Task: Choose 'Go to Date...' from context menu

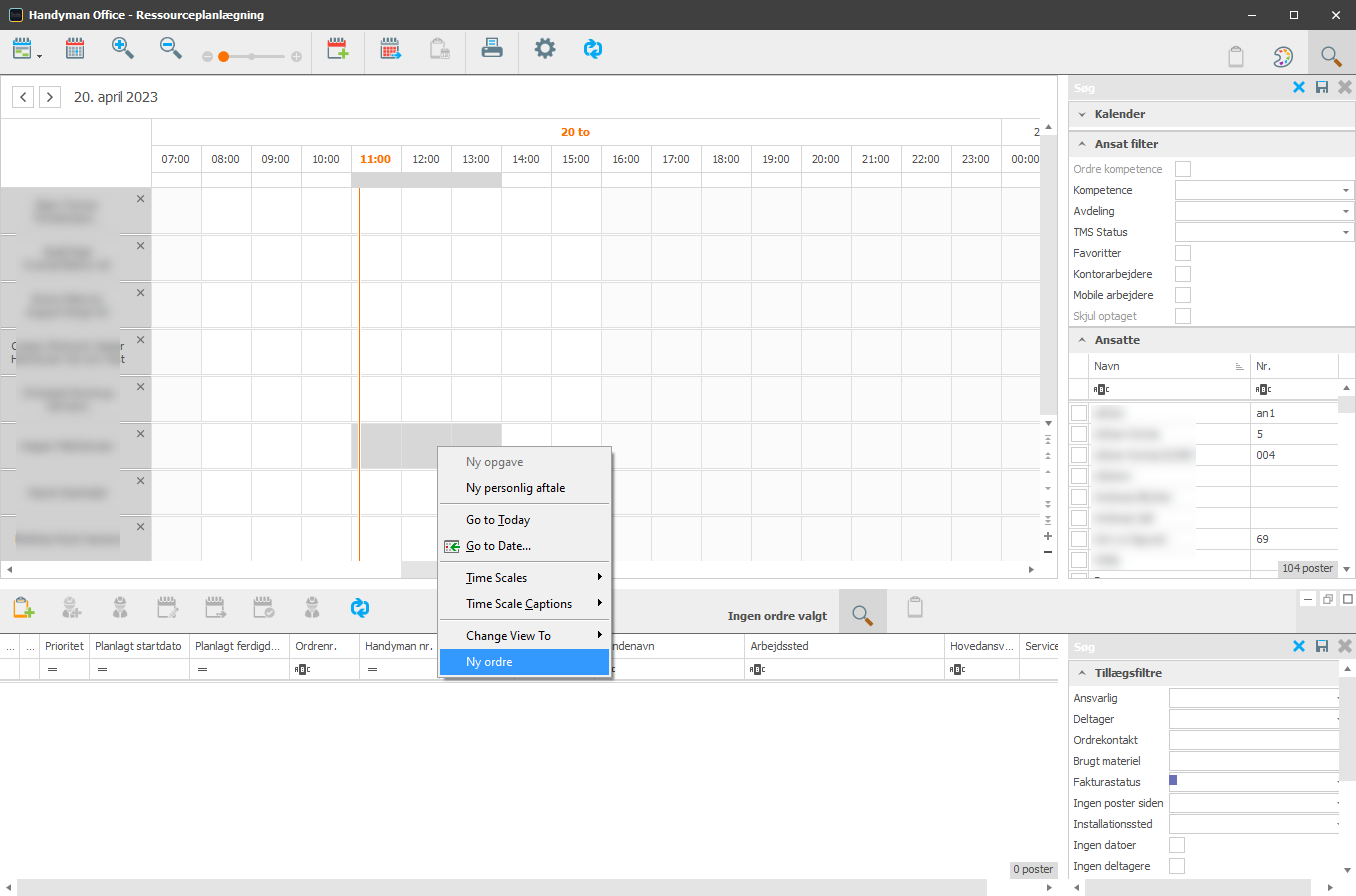Action: click(525, 546)
